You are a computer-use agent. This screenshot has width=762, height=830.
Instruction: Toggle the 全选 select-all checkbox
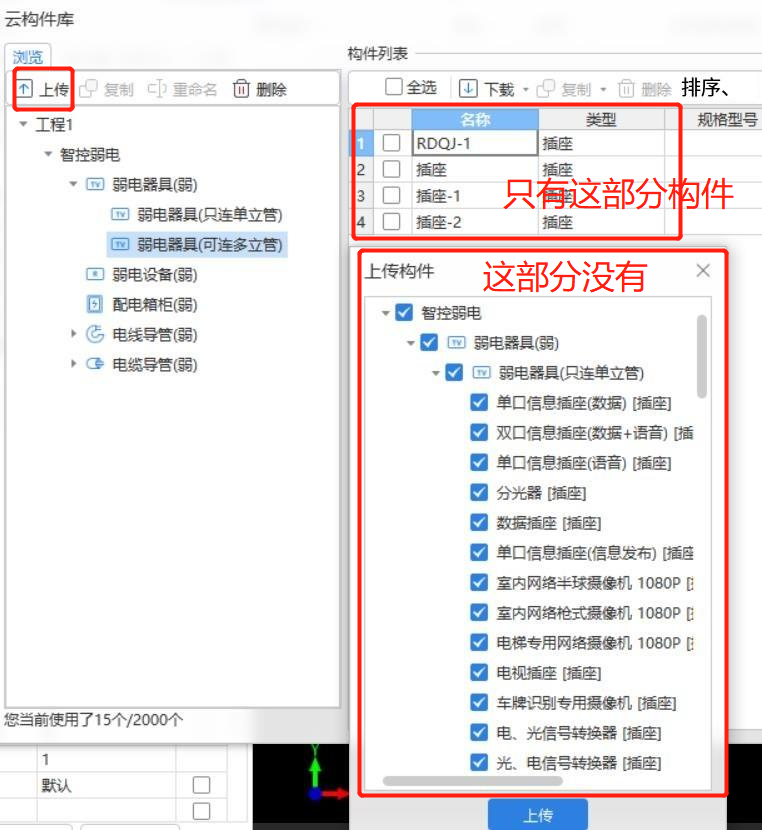(x=394, y=86)
